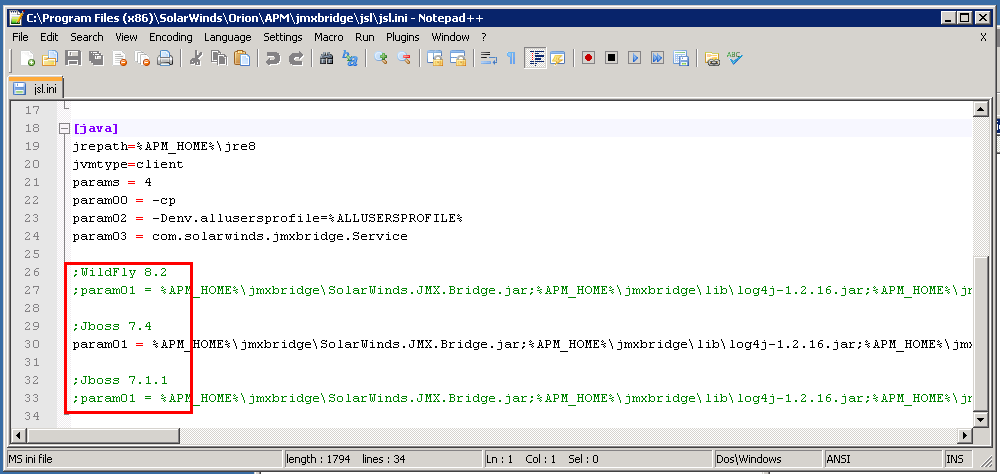
Task: Select the jsl.ini document tab
Action: coord(36,88)
